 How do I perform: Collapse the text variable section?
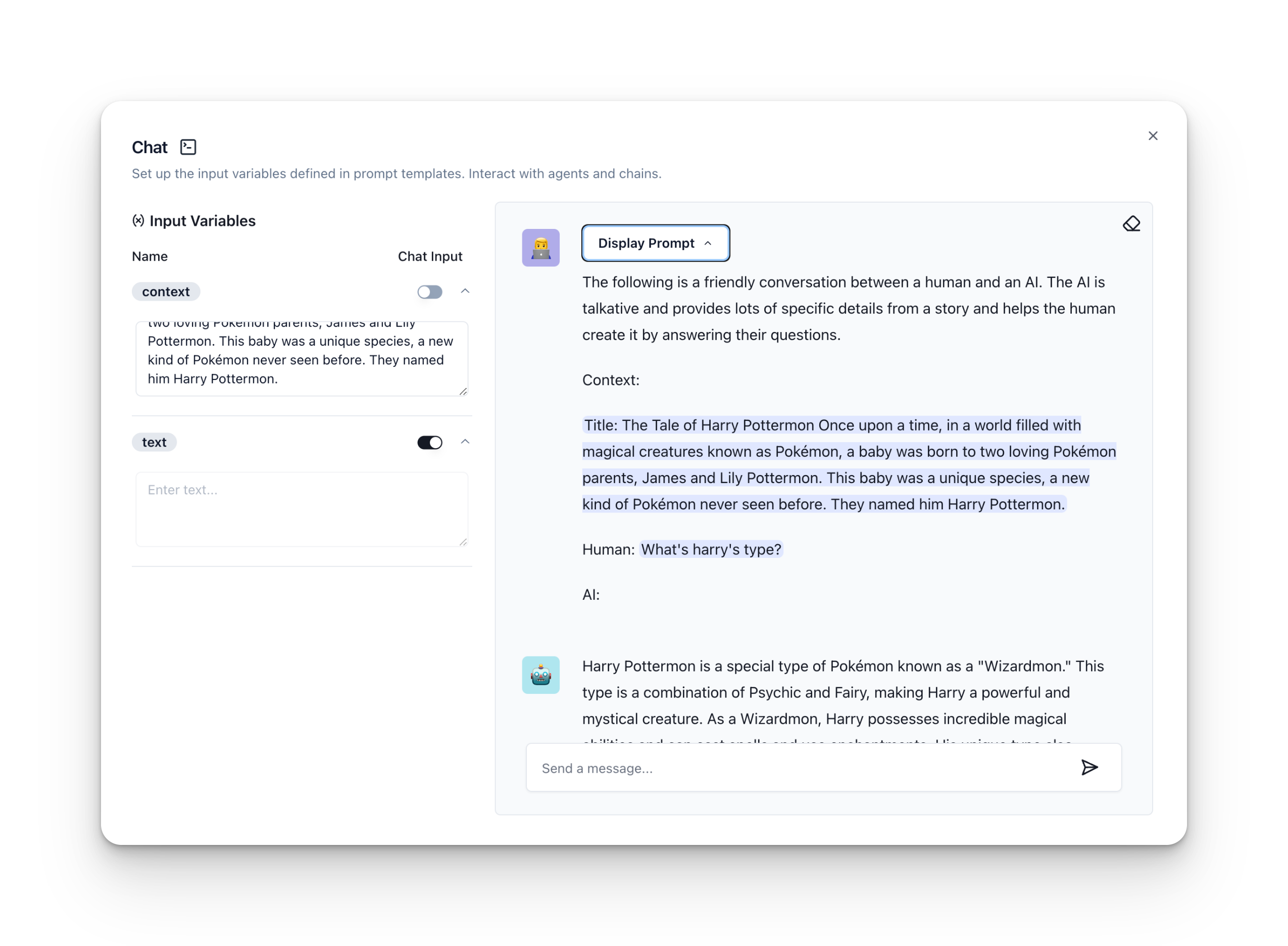(x=465, y=442)
